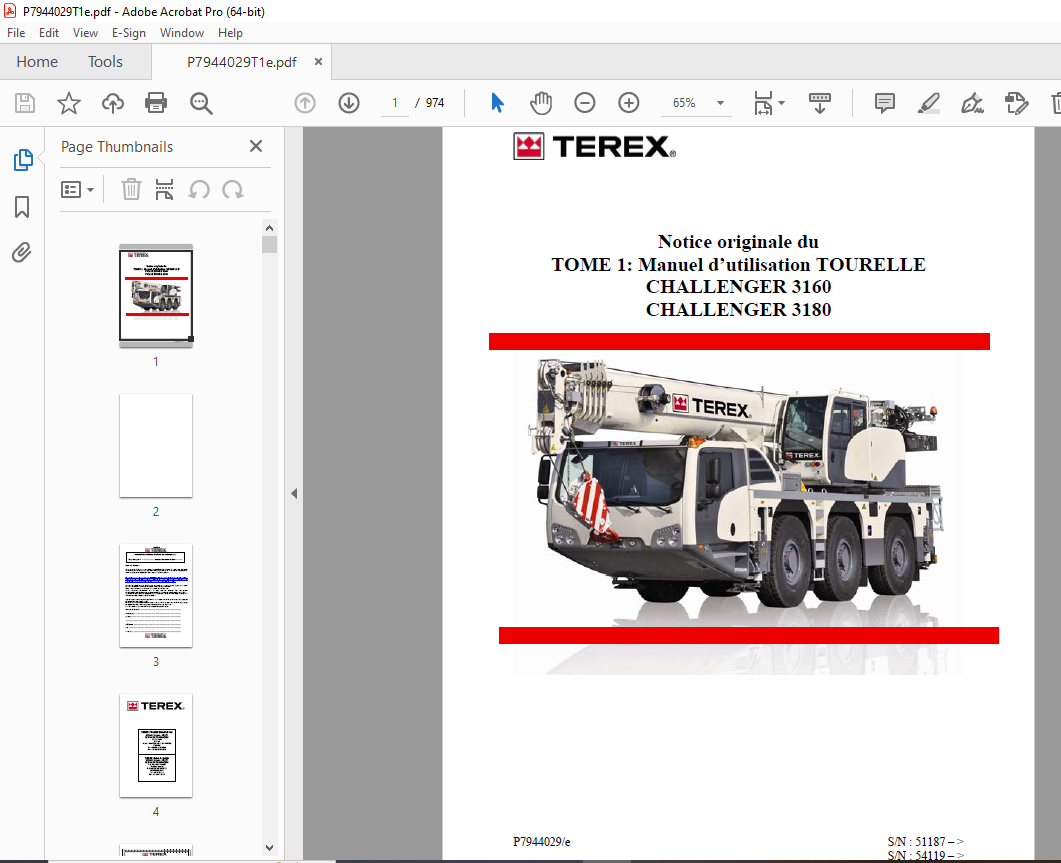Click the page number input field

(394, 103)
